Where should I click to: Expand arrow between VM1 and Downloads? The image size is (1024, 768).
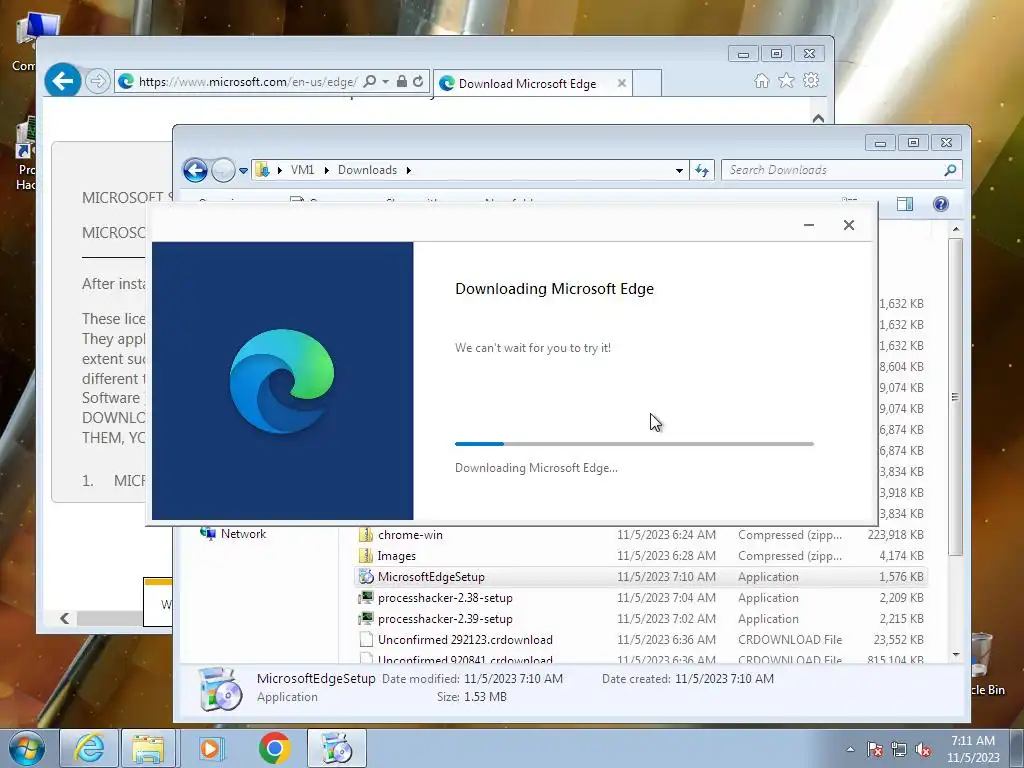(x=327, y=170)
